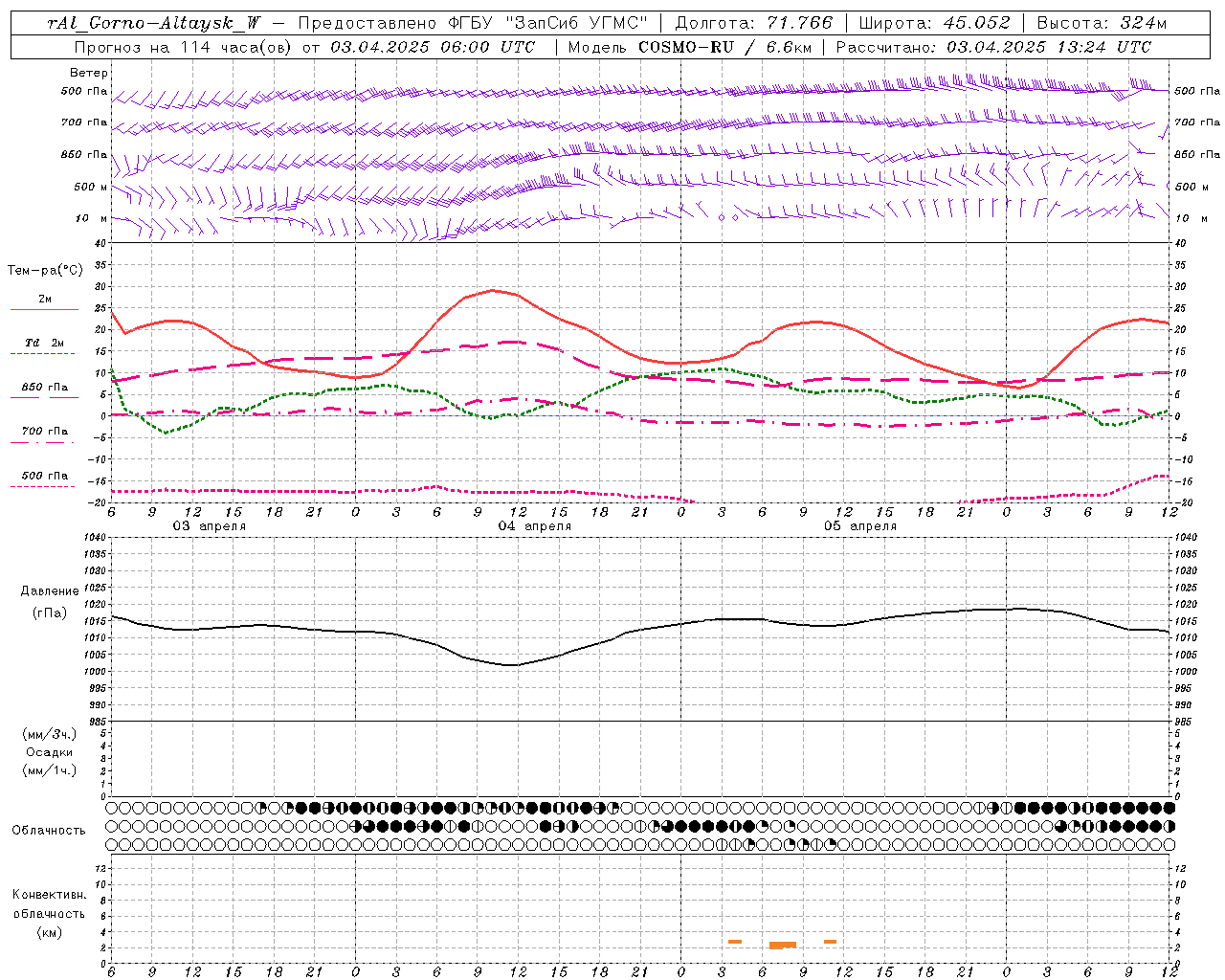The width and height of the screenshot is (1225, 980).
Task: Click the 05 апреля date label
Action: [x=859, y=526]
